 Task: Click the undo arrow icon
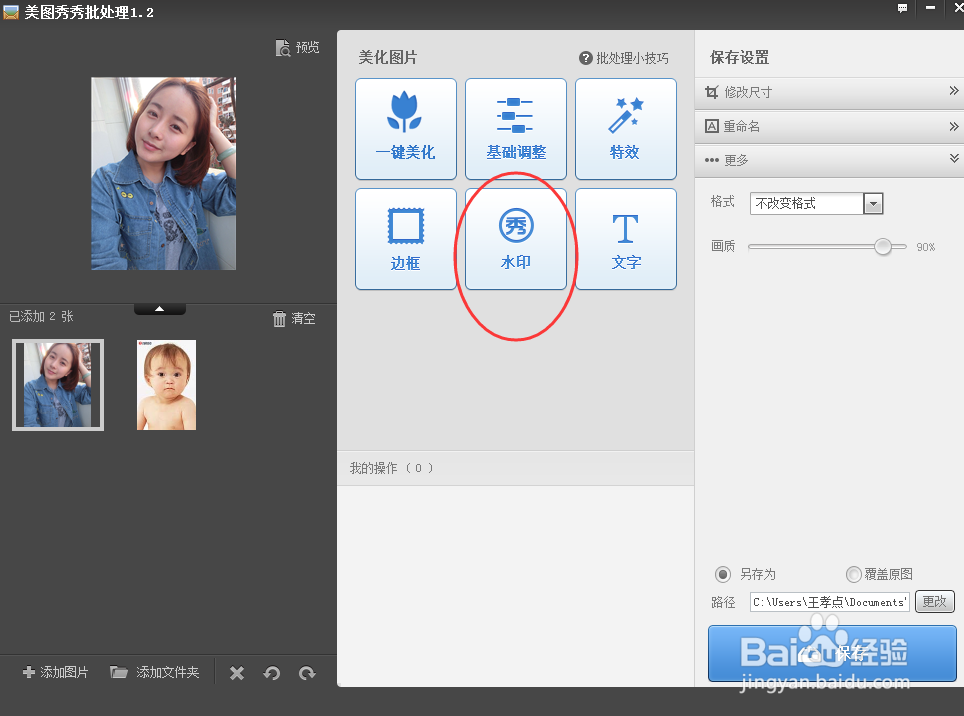point(271,673)
